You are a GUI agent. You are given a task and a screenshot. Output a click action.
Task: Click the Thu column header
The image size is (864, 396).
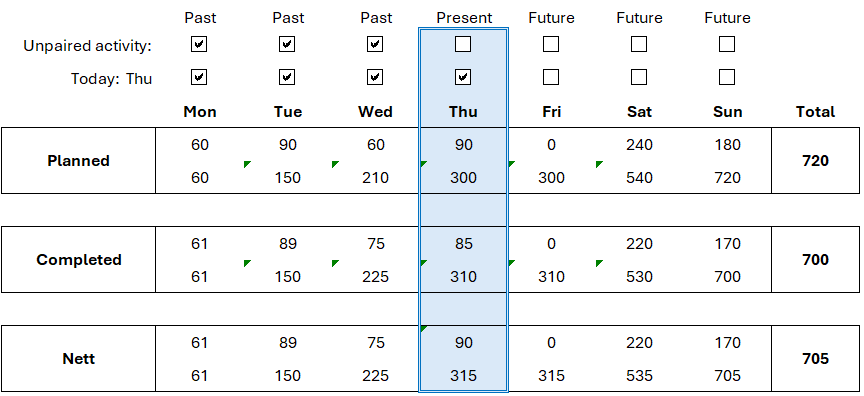463,112
